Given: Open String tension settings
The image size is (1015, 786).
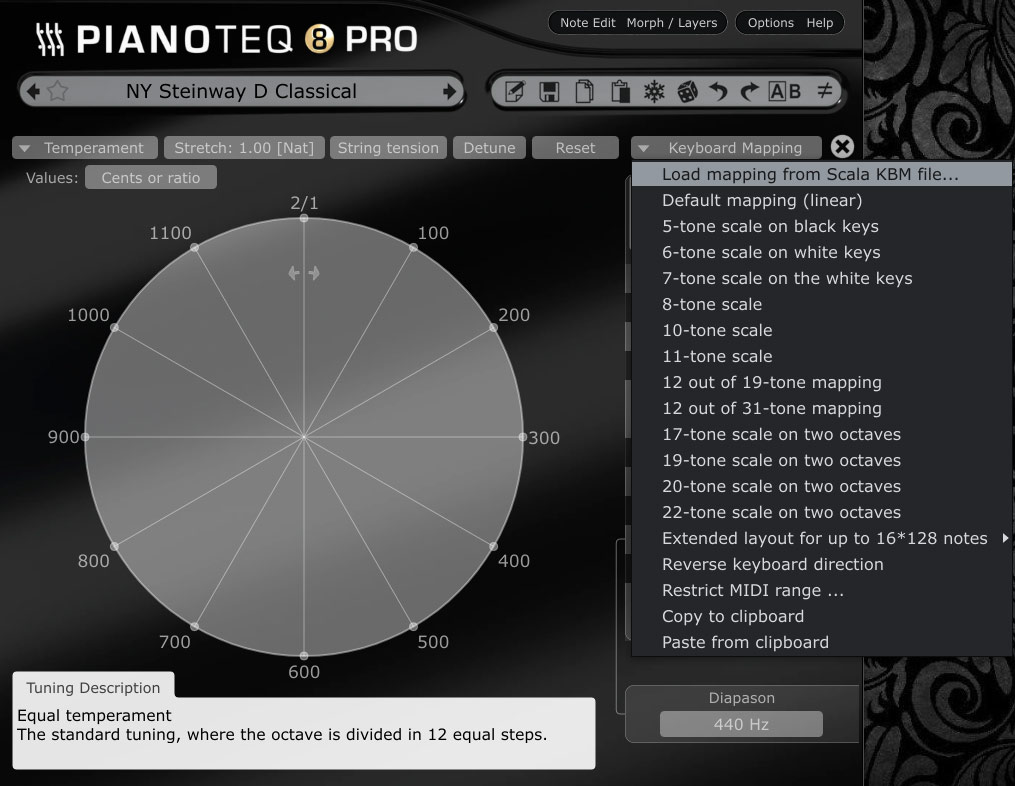Looking at the screenshot, I should [388, 148].
